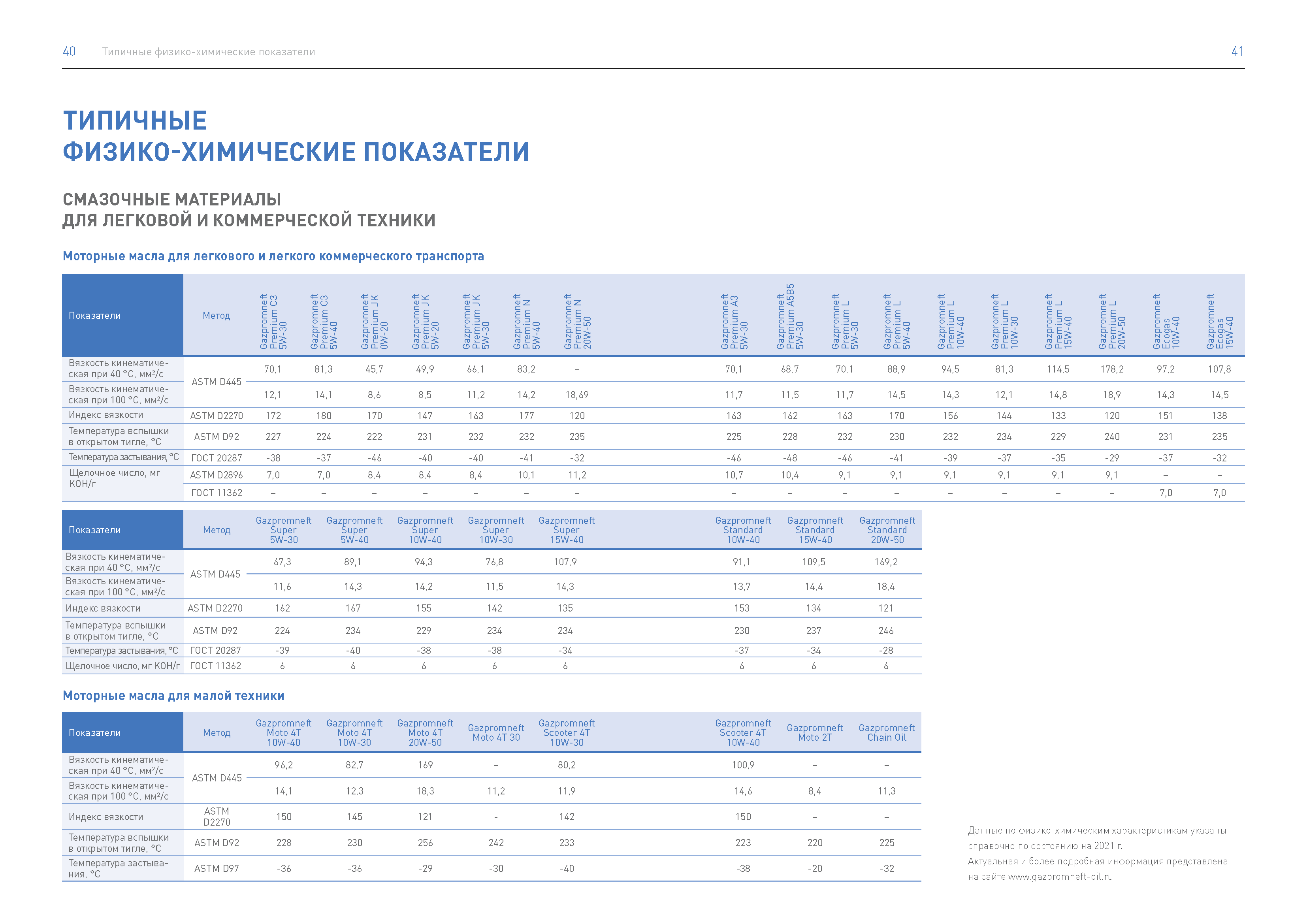Click column header 'Gazpromneft Ecogas 15W-40'
This screenshot has height=924, width=1307.
(1219, 321)
